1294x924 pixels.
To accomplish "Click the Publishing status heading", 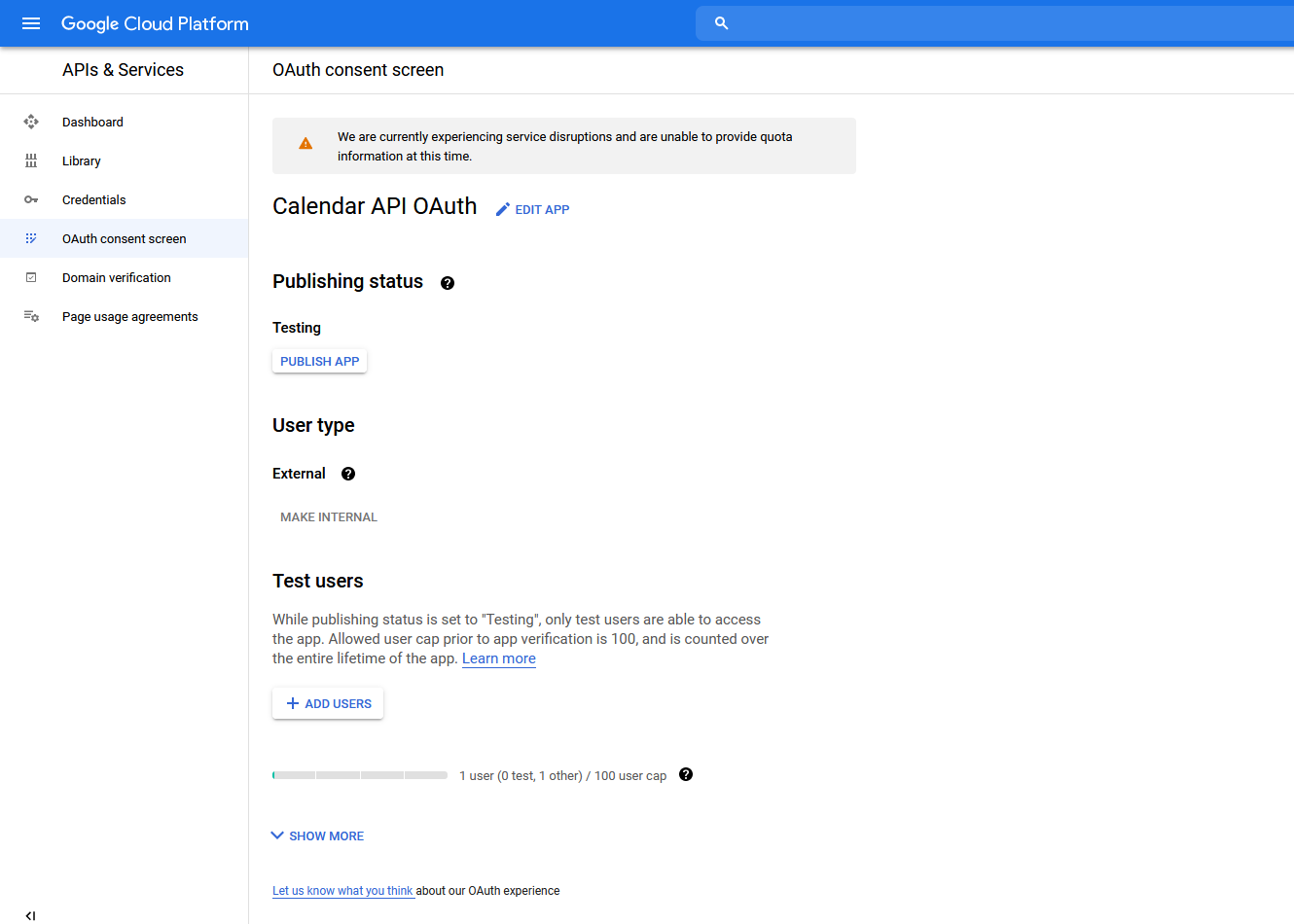I will (347, 281).
